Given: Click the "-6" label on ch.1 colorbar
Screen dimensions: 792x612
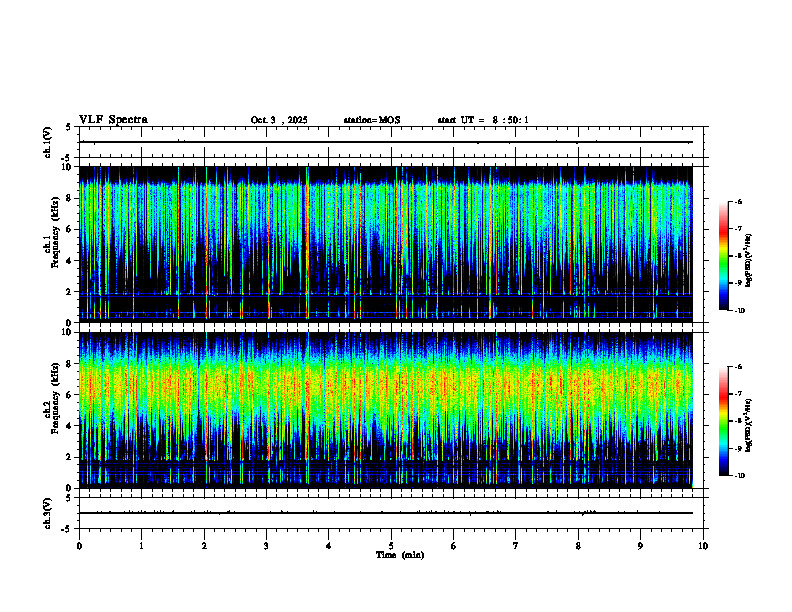Looking at the screenshot, I should click(x=738, y=202).
